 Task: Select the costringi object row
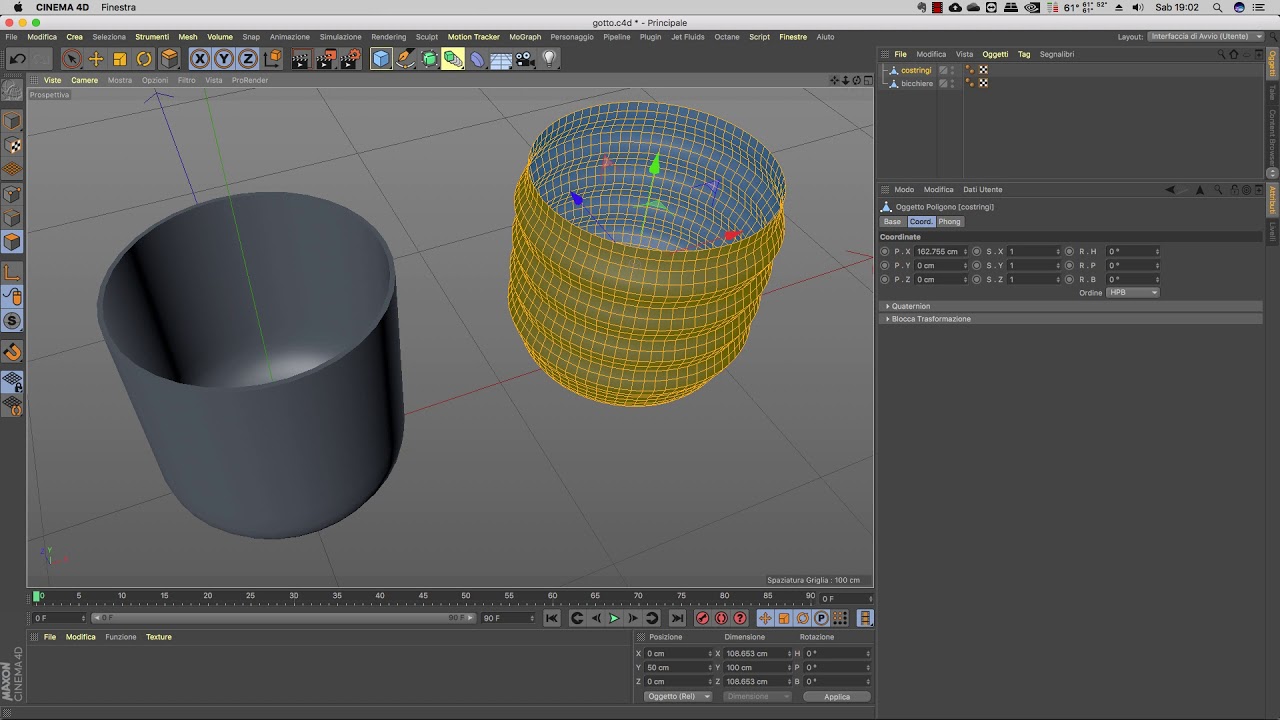[916, 70]
